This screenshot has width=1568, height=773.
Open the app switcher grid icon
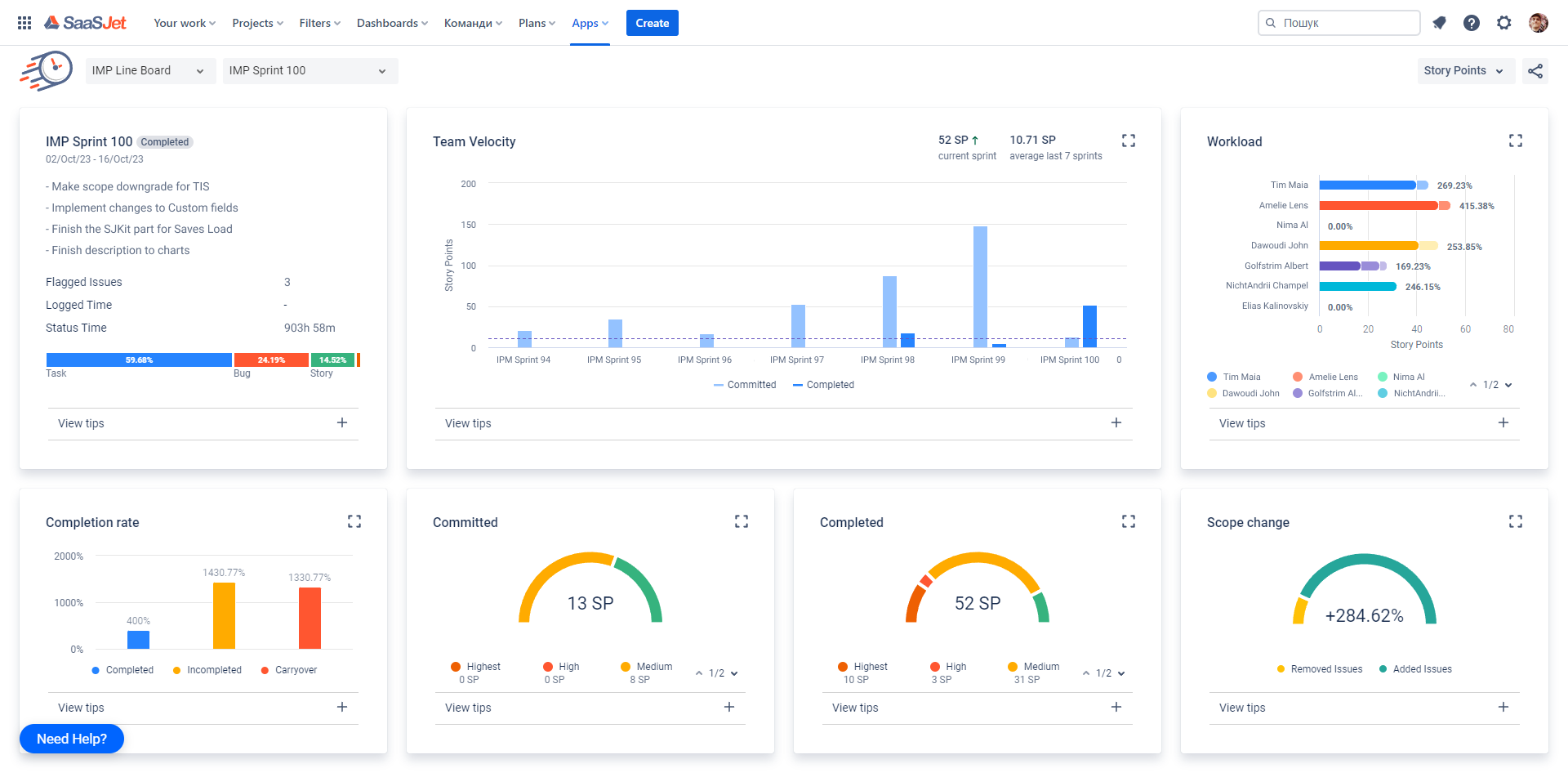point(24,23)
